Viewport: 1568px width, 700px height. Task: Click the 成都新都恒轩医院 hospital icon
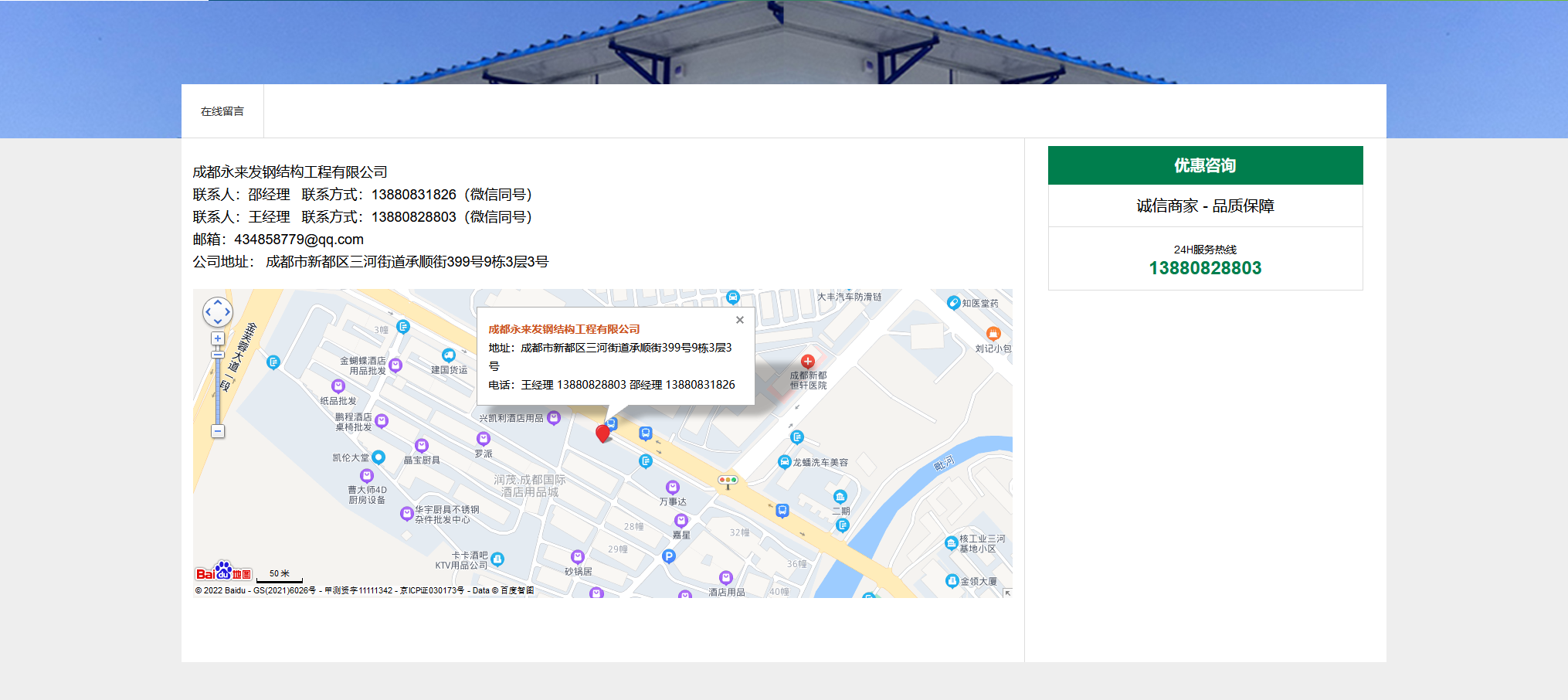(807, 362)
